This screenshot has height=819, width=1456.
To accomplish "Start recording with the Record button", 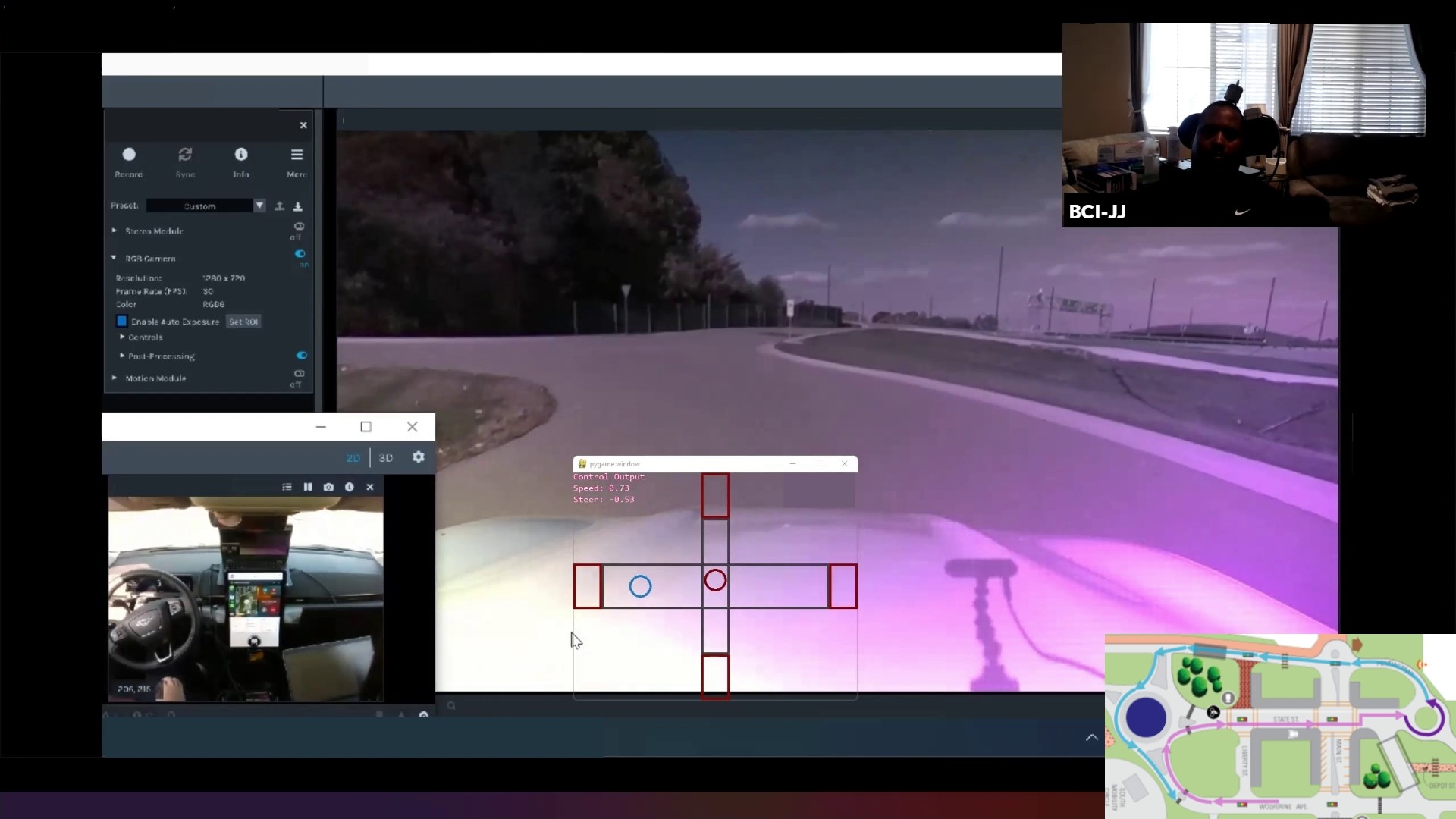I will [x=129, y=155].
